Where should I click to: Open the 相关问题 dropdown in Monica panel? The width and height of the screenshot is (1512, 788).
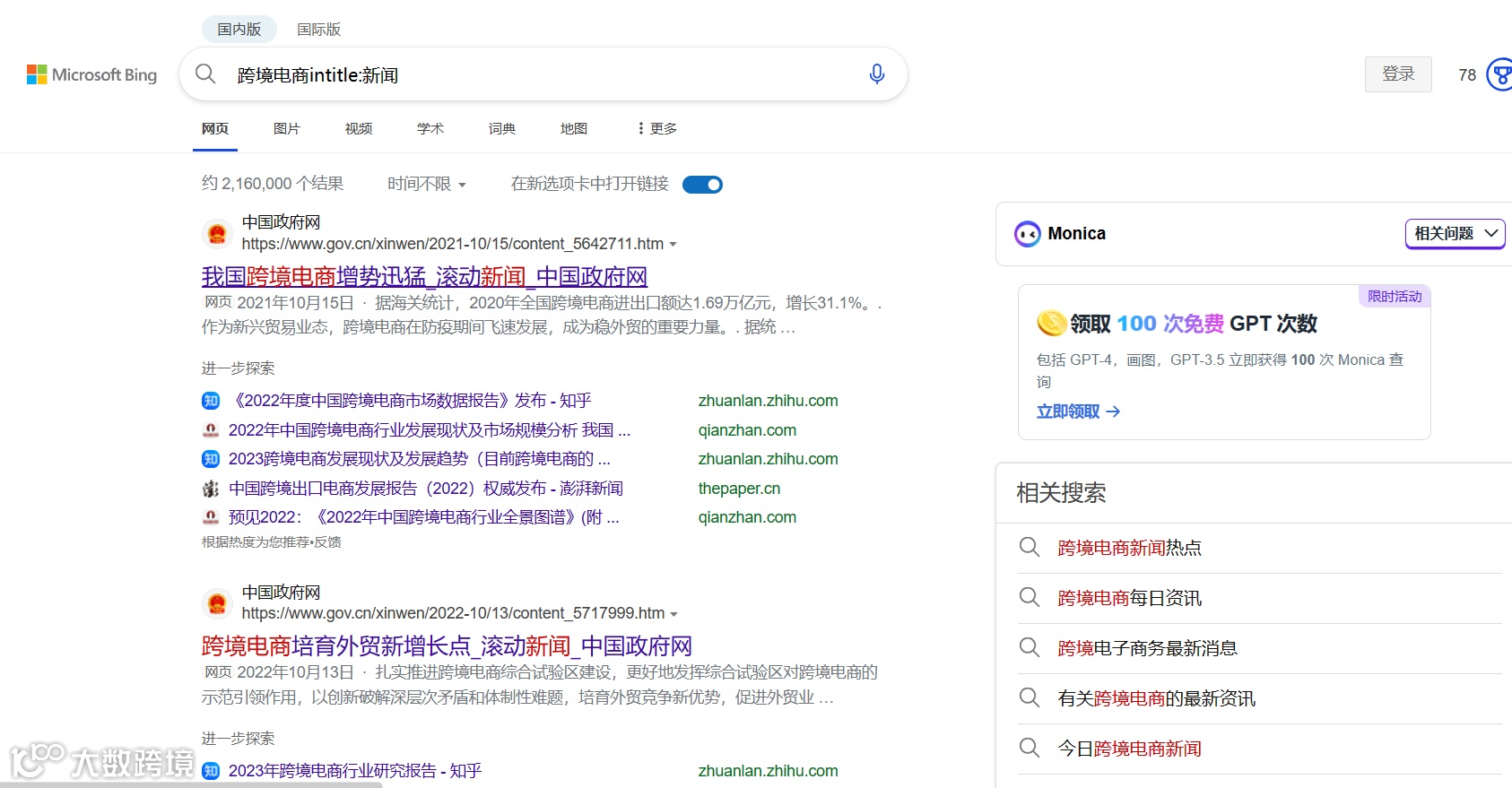click(1455, 234)
